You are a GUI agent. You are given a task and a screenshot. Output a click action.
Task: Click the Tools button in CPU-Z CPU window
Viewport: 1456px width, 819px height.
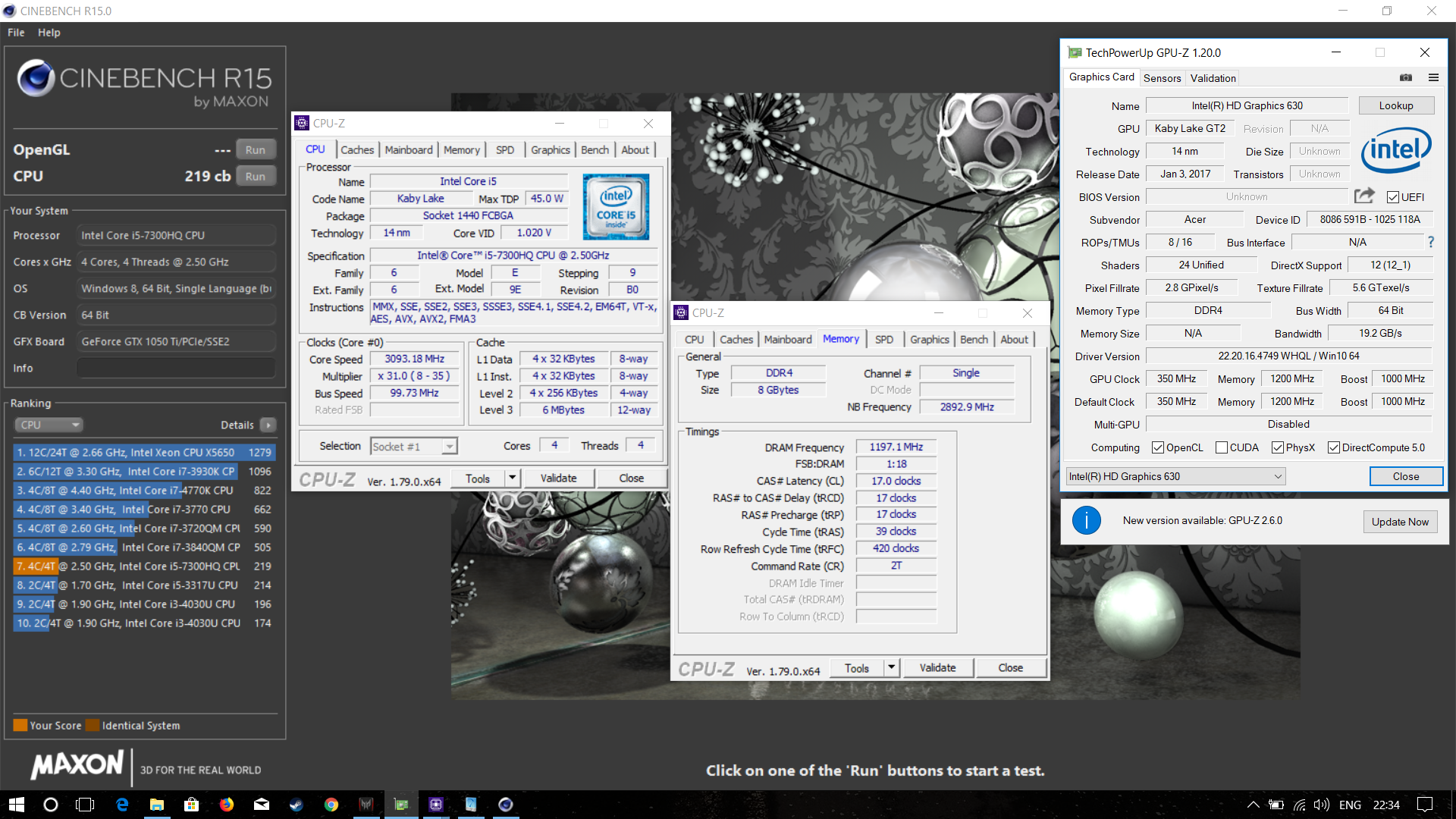(x=478, y=479)
